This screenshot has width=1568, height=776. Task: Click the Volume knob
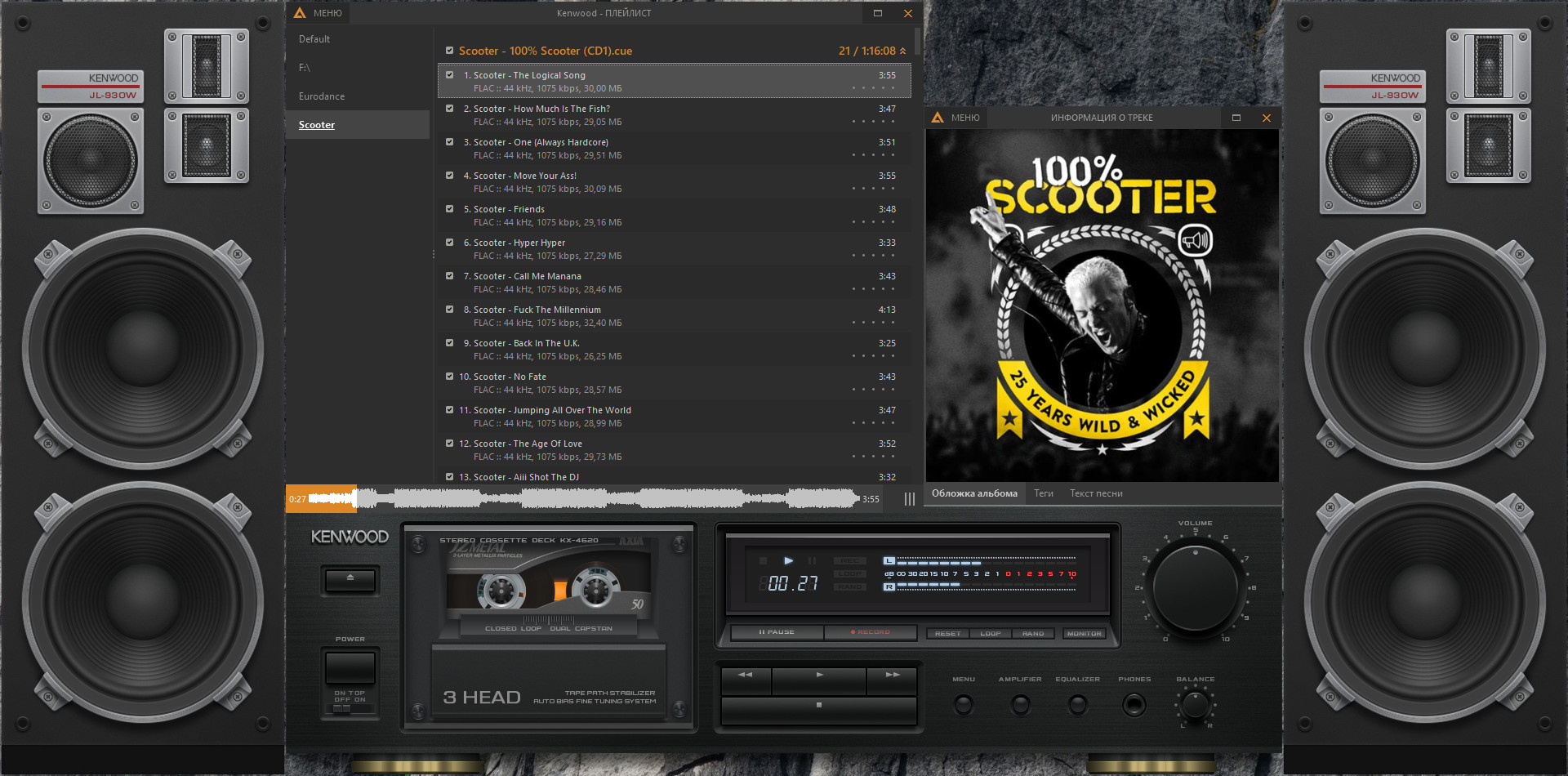click(x=1196, y=587)
